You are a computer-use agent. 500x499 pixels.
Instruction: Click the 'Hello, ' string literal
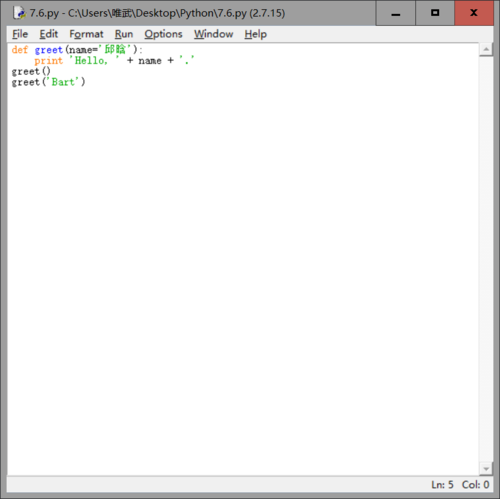(x=94, y=60)
